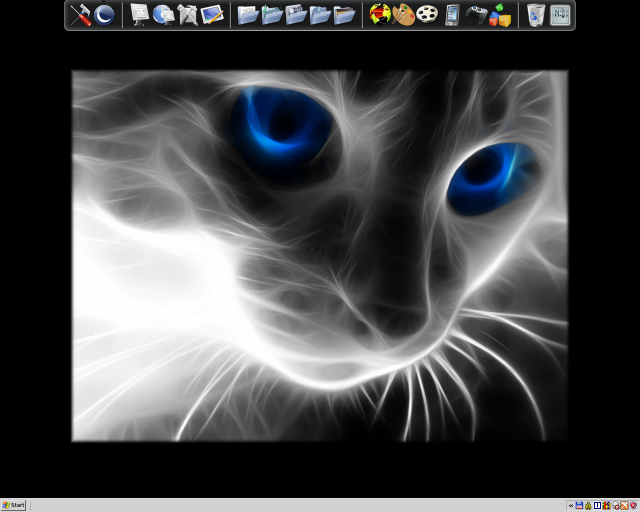The width and height of the screenshot is (640, 512).
Task: Click the gray device with red badge tray icon
Action: pyautogui.click(x=616, y=505)
